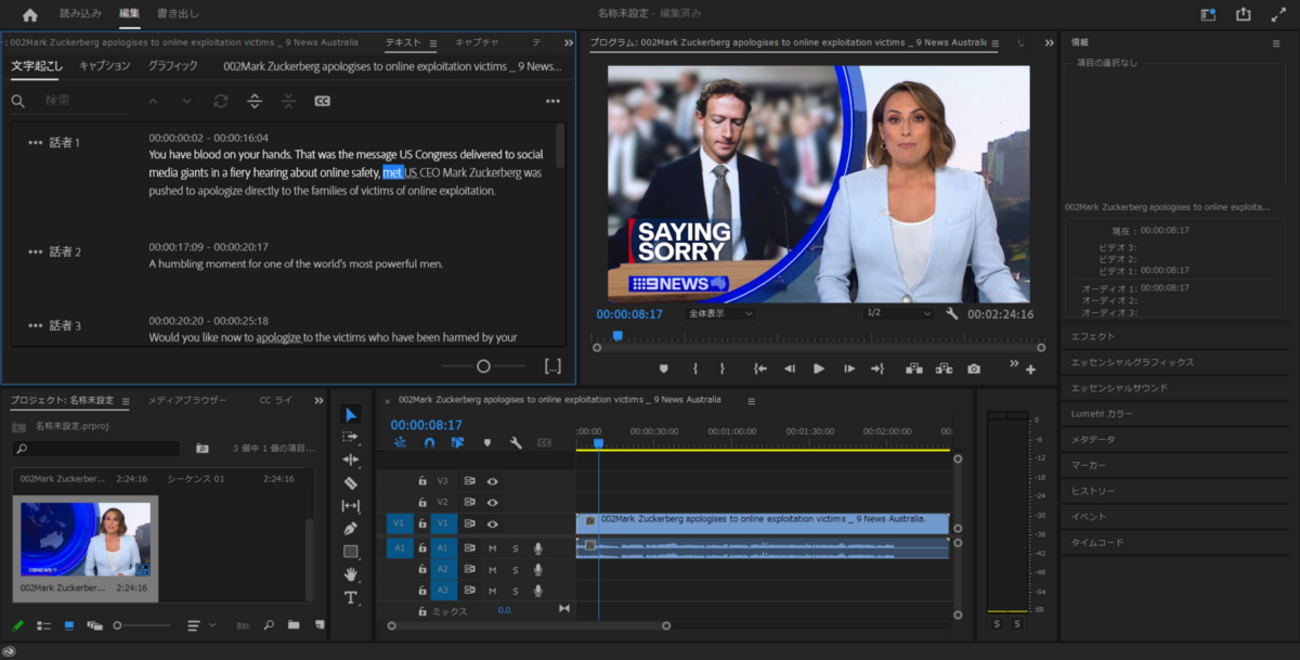
Task: Open options for speaker 話者 2
Action: [x=35, y=252]
